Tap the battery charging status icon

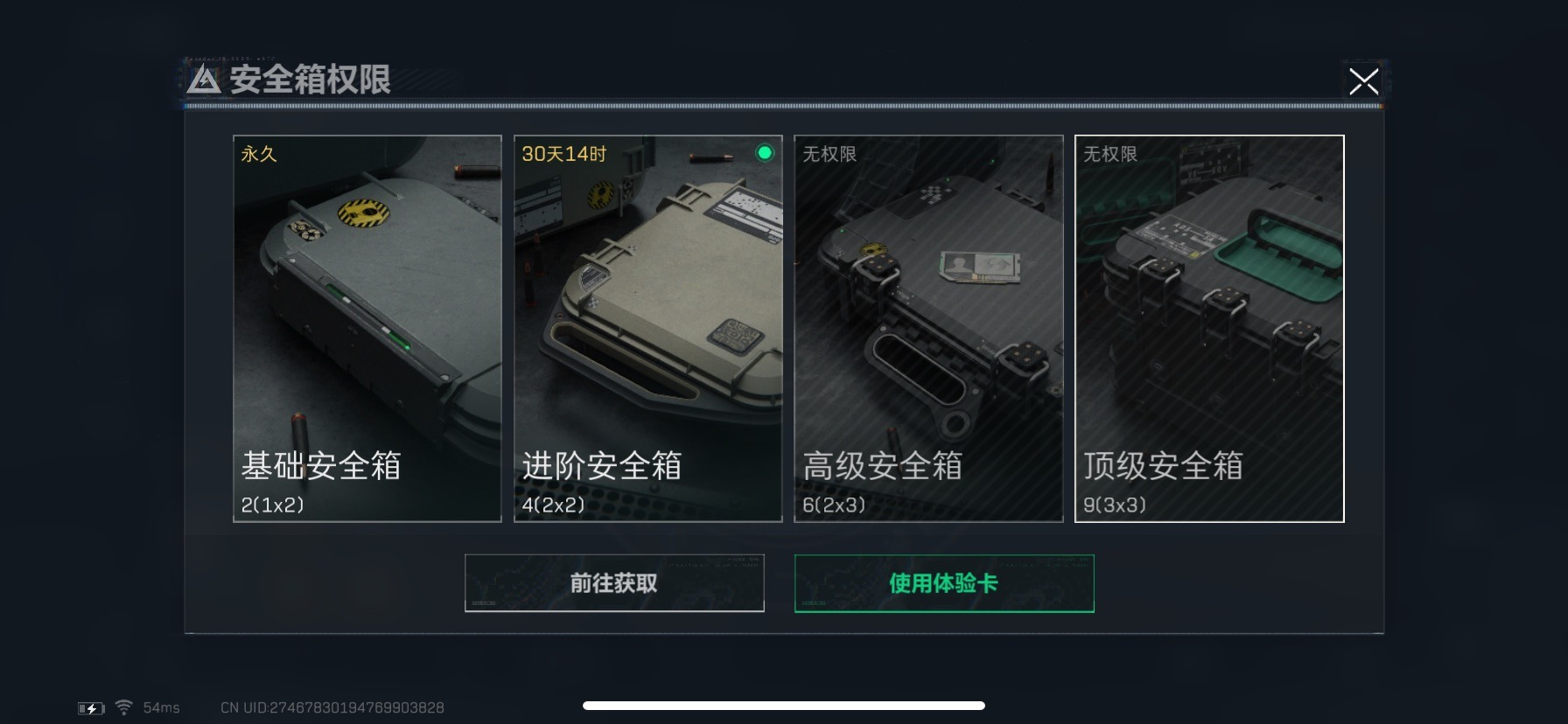(91, 708)
